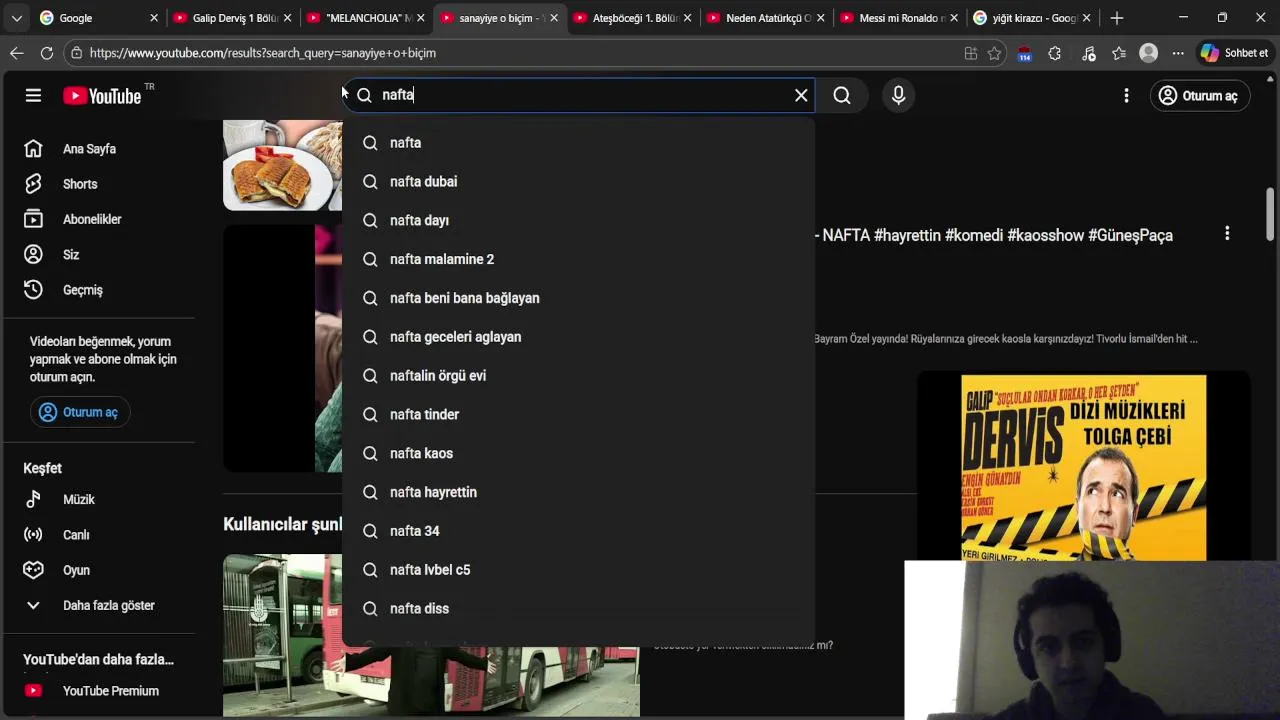Click the browser address bar URL
The width and height of the screenshot is (1280, 720).
click(x=263, y=53)
